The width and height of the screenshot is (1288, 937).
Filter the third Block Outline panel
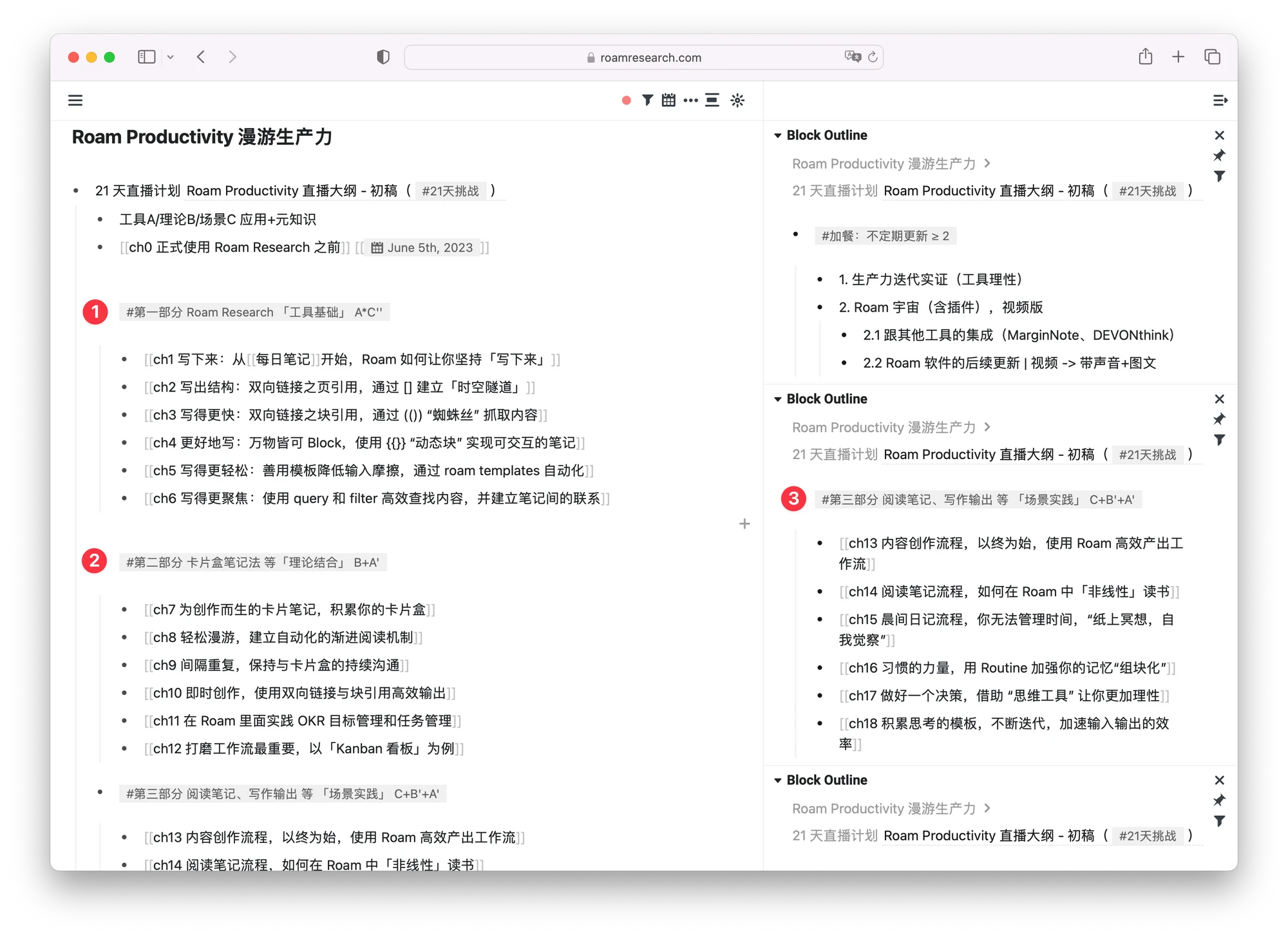click(1219, 821)
